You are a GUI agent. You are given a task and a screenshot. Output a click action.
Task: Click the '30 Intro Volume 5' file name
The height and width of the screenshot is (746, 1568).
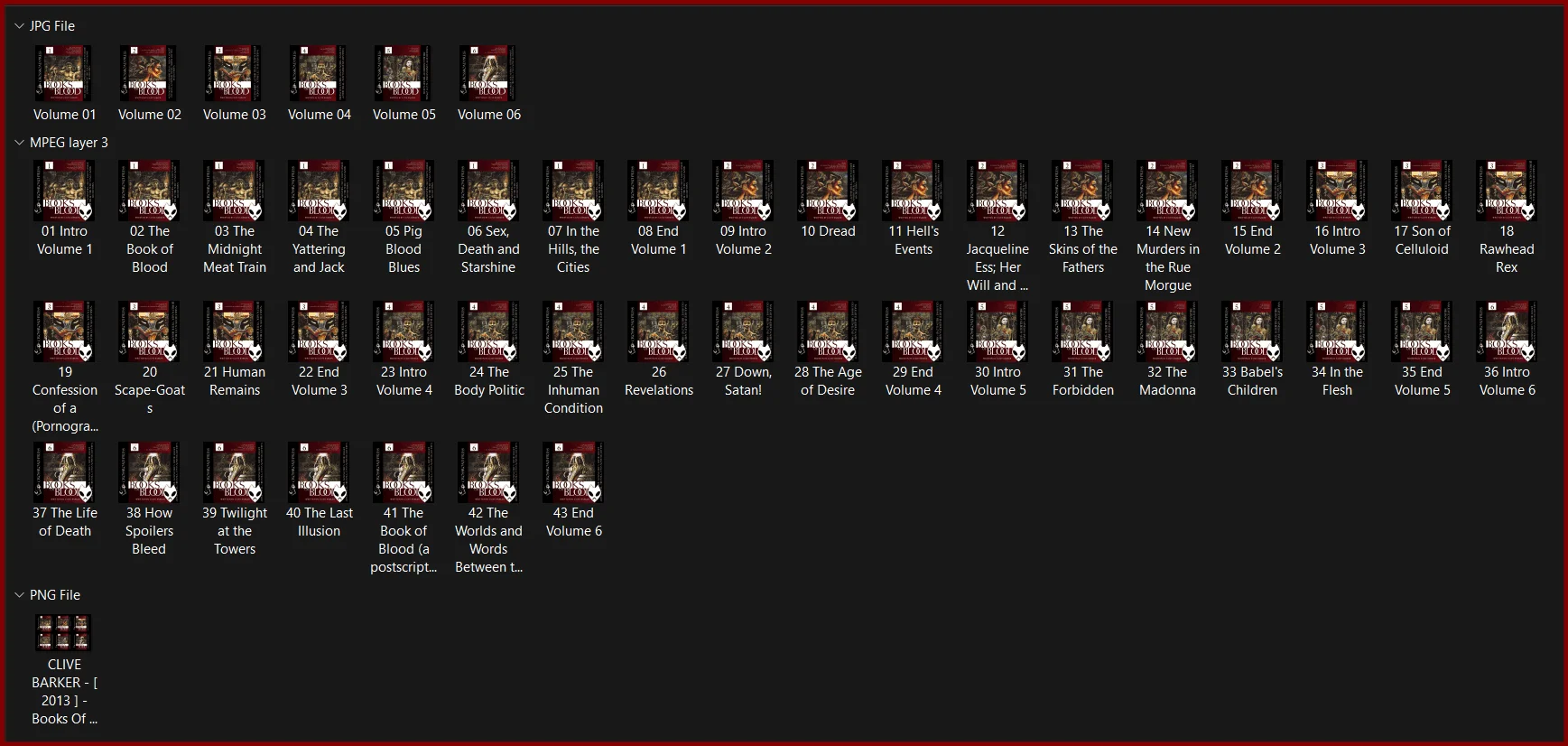[998, 381]
